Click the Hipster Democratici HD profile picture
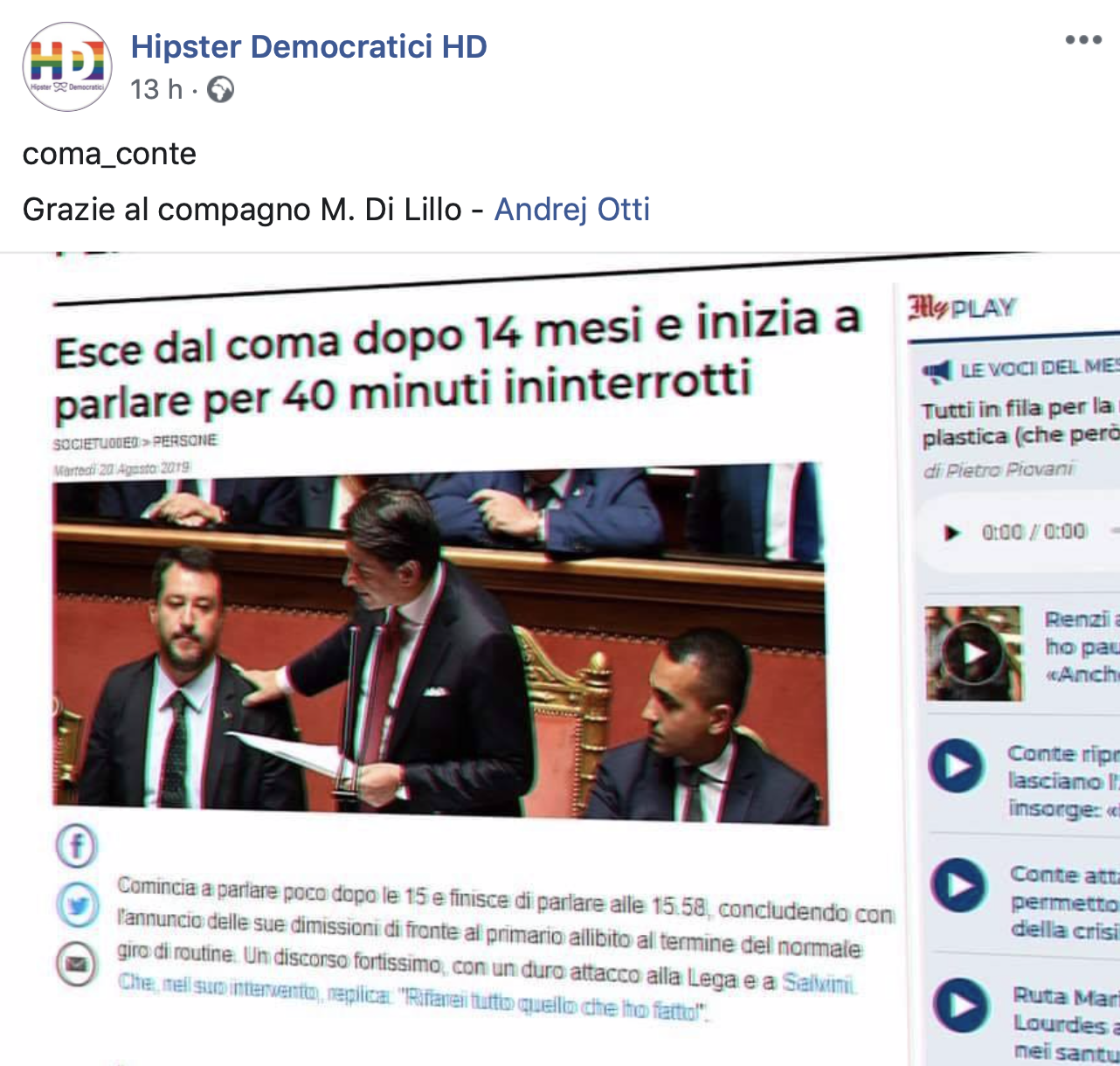Screen dimensions: 1120x1066 tap(67, 67)
